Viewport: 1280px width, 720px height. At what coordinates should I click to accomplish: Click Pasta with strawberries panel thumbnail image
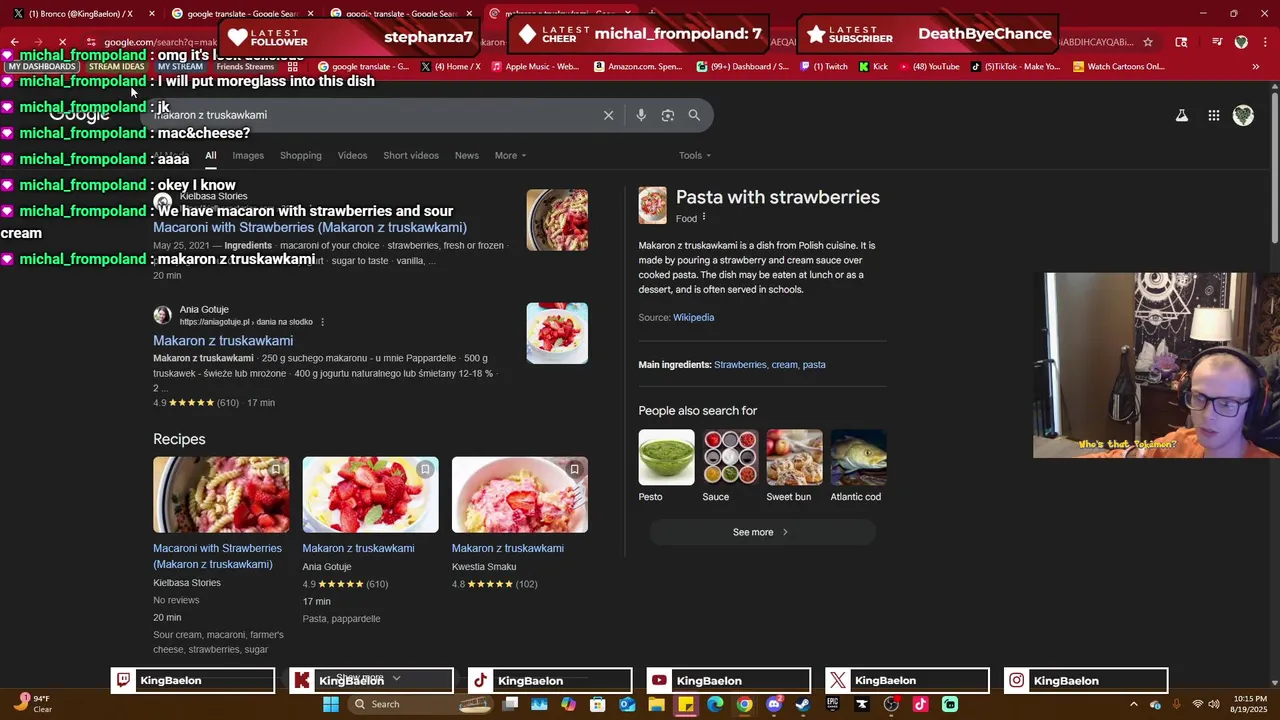coord(653,205)
